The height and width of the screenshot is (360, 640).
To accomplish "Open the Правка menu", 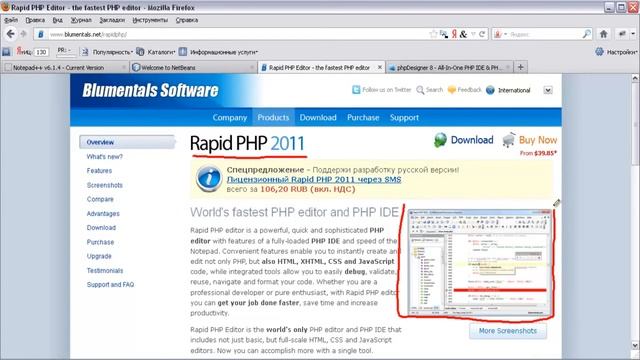I will (35, 20).
